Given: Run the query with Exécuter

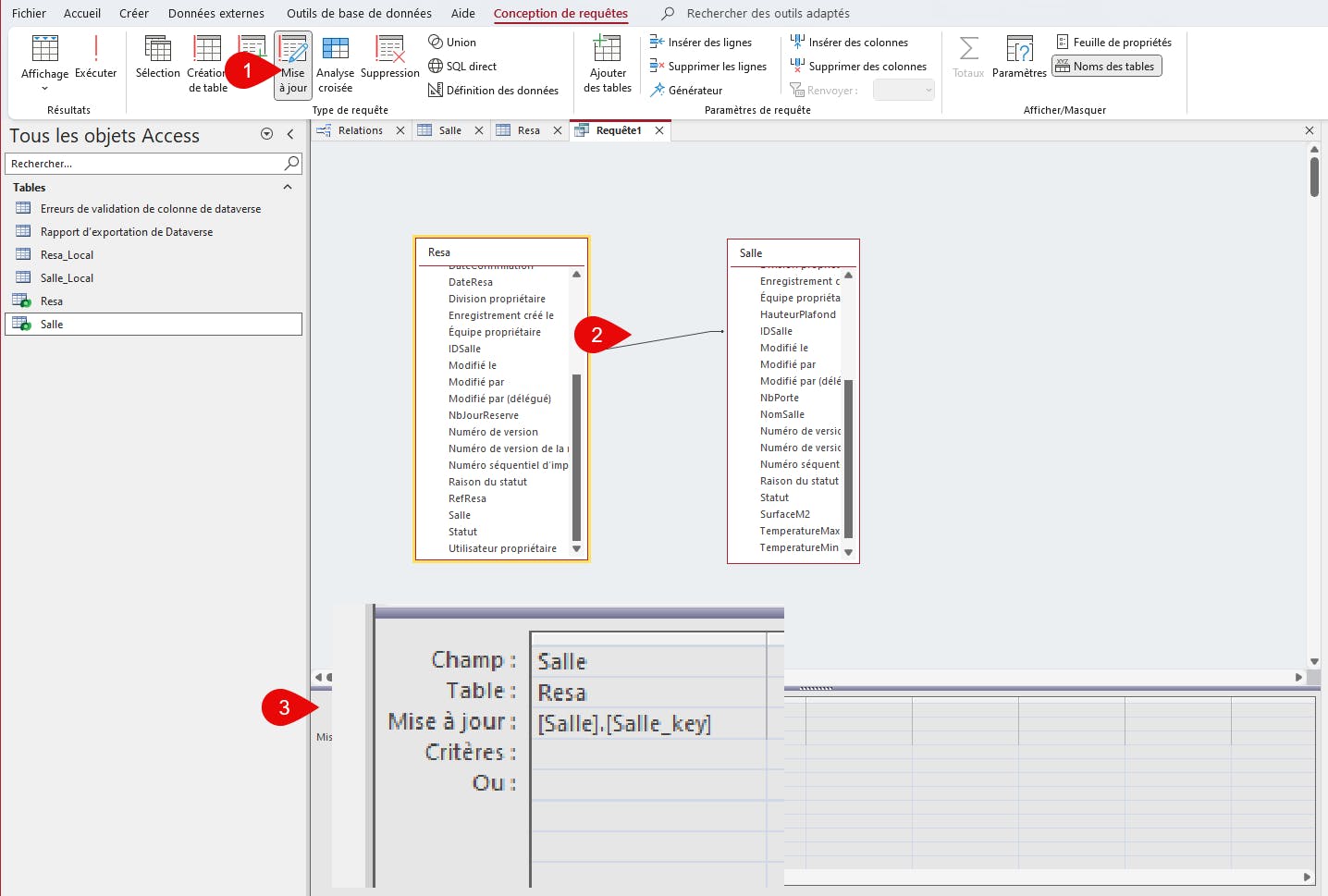Looking at the screenshot, I should tap(95, 57).
